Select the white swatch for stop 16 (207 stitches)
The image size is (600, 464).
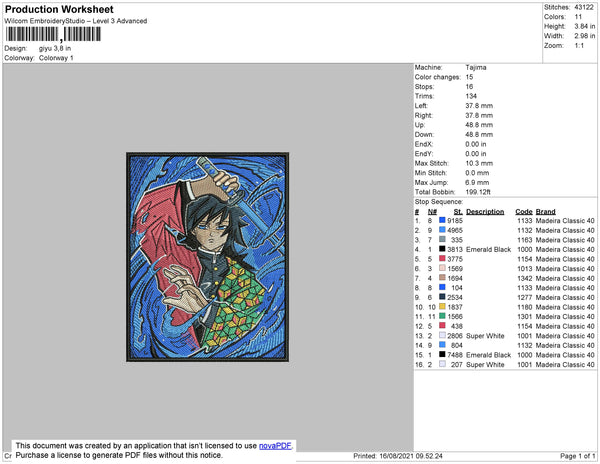(442, 364)
